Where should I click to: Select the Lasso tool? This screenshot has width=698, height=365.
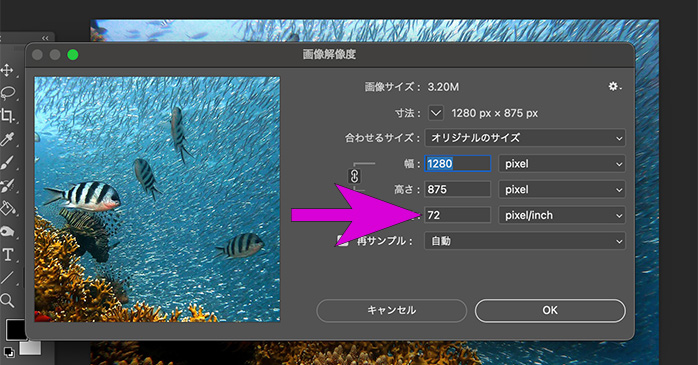(8, 93)
